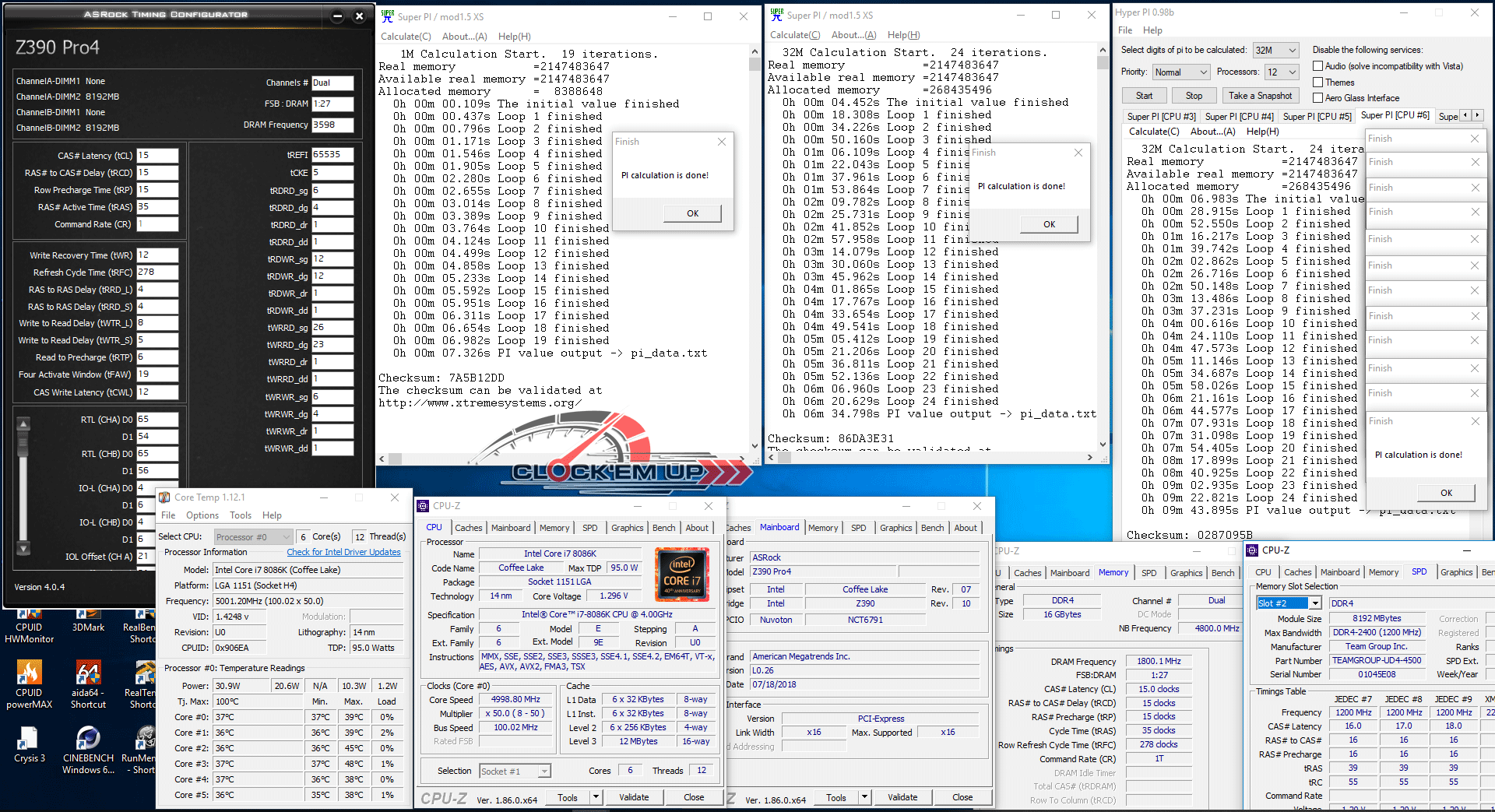The image size is (1495, 812).
Task: Click the Super PI 1M window title icon
Action: coord(387,16)
